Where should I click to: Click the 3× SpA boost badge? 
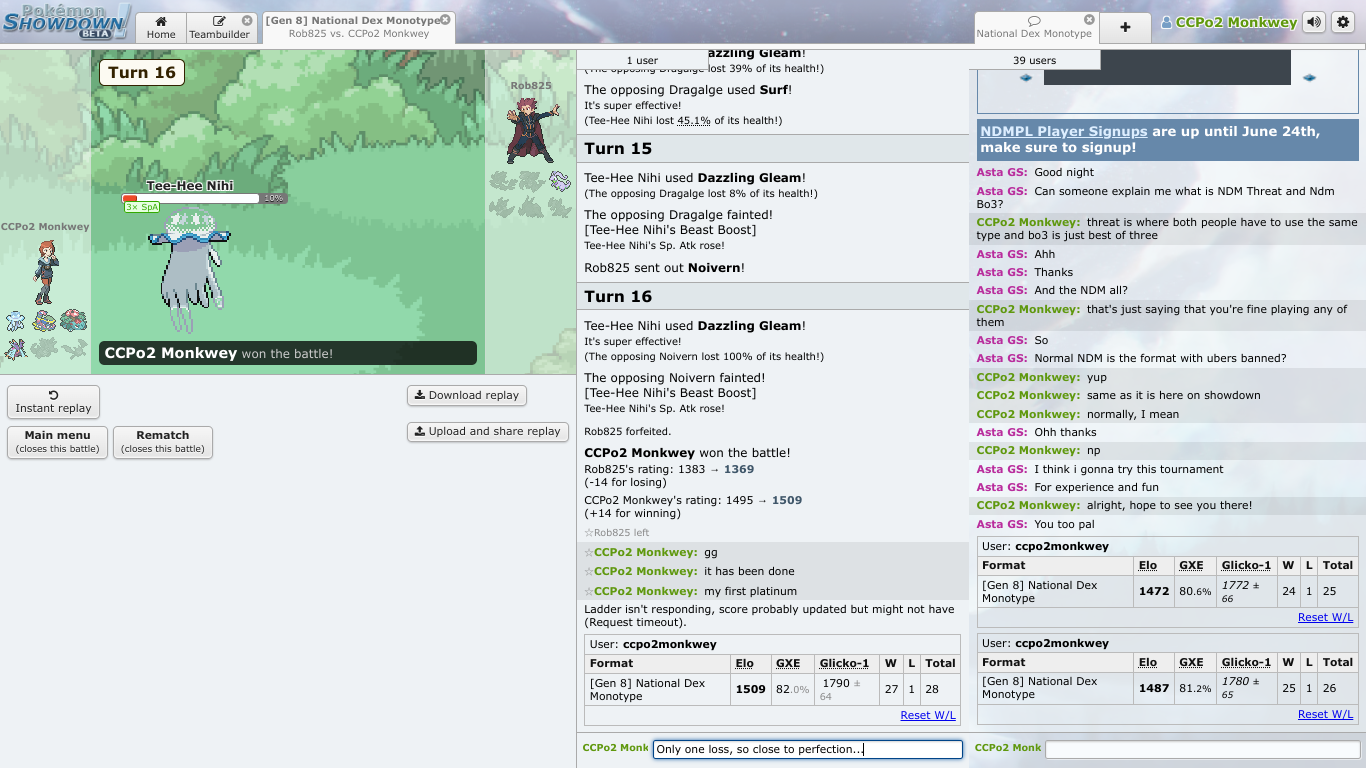[142, 207]
